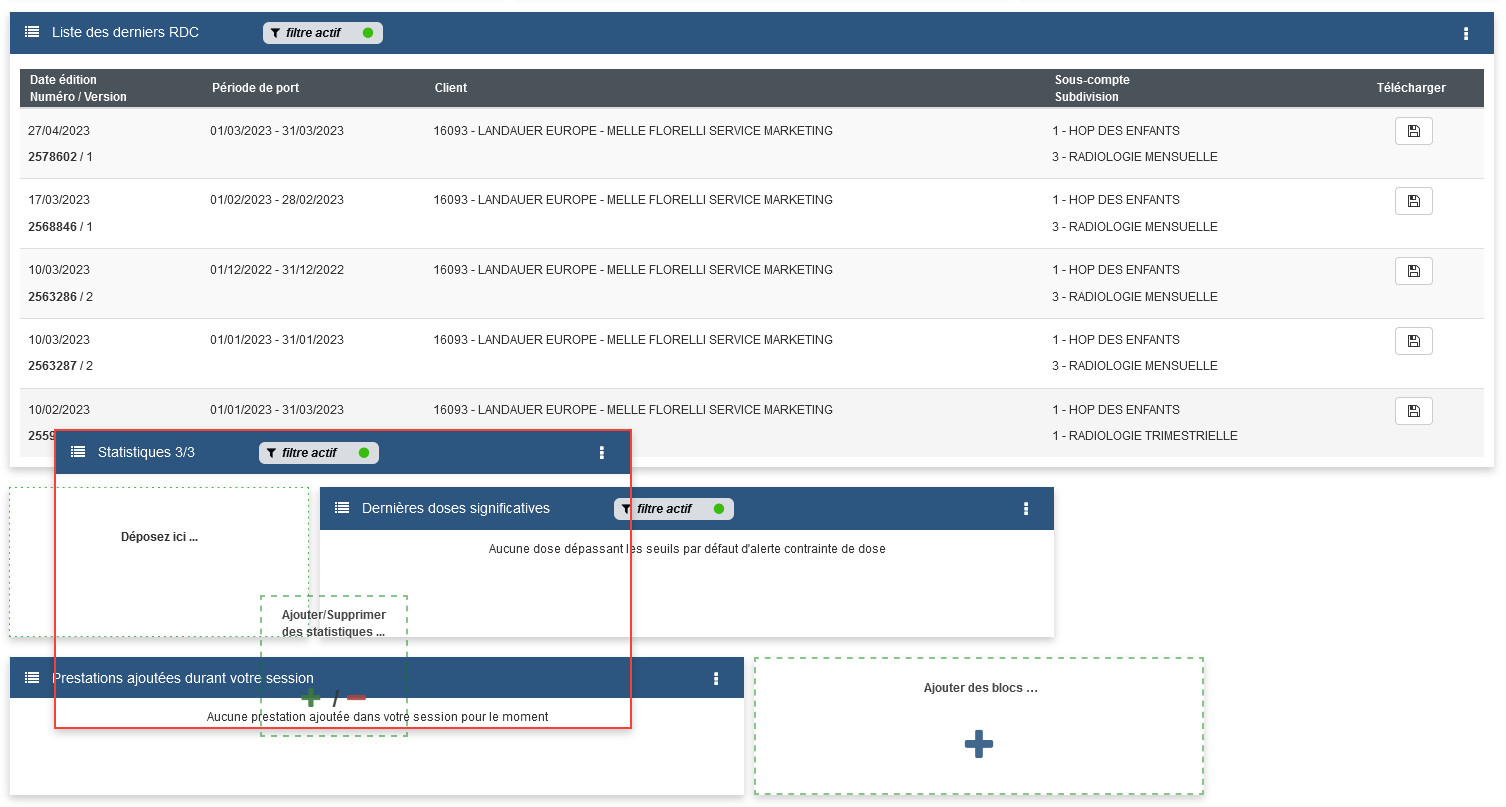Download the RDC report numbered 2563287
Viewport: 1506px width, 807px height.
click(1413, 341)
